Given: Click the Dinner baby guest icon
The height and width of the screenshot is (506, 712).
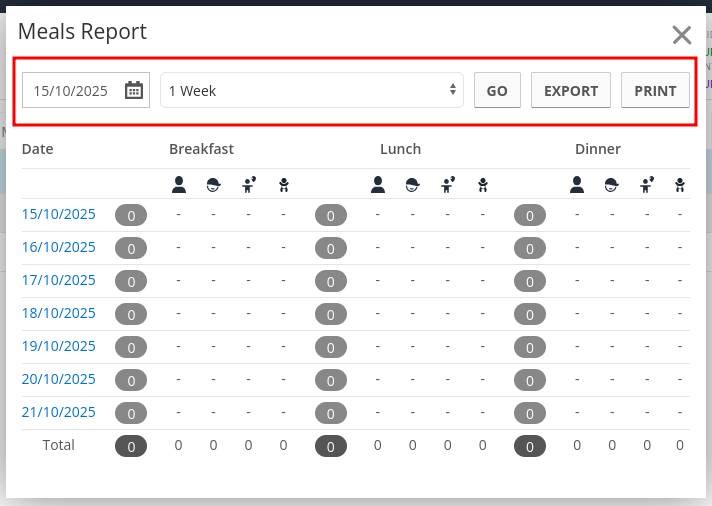Looking at the screenshot, I should pos(680,184).
